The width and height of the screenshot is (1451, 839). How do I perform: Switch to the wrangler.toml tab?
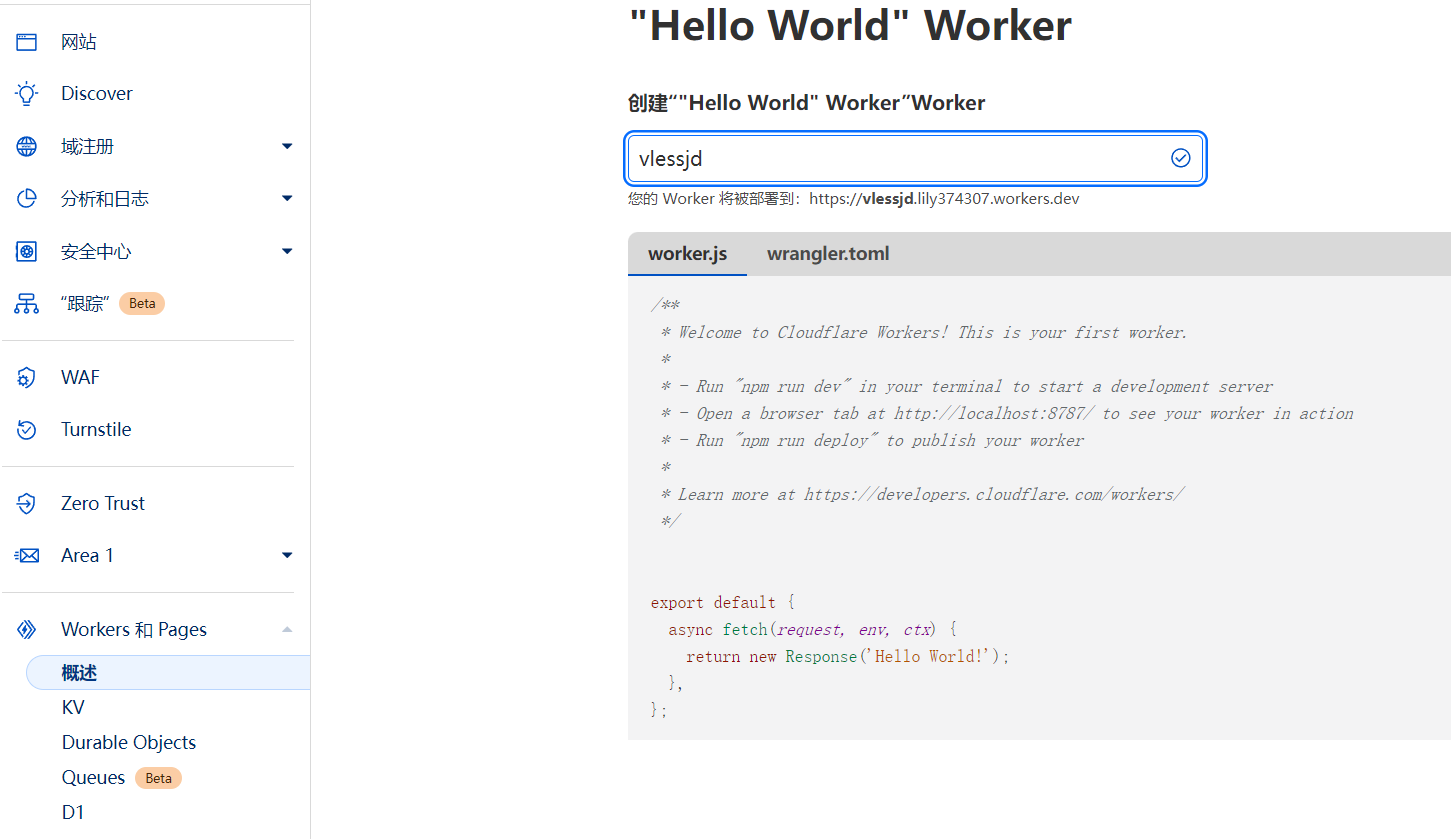pos(828,254)
